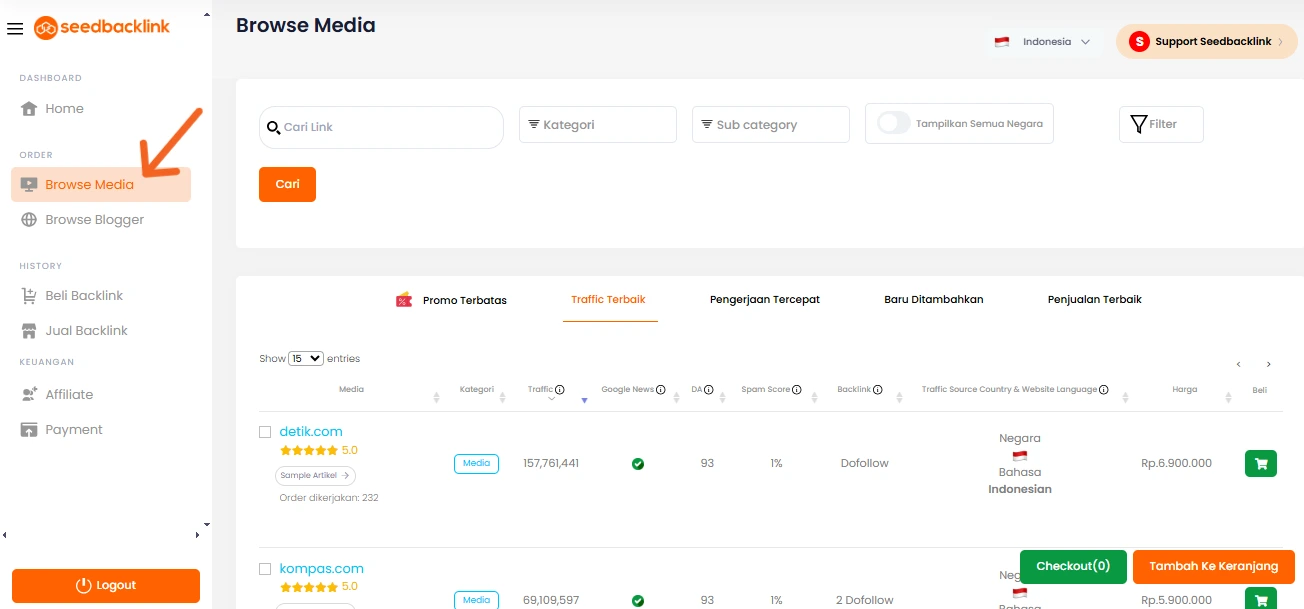Open the hamburger menu icon
1304x609 pixels.
point(14,29)
